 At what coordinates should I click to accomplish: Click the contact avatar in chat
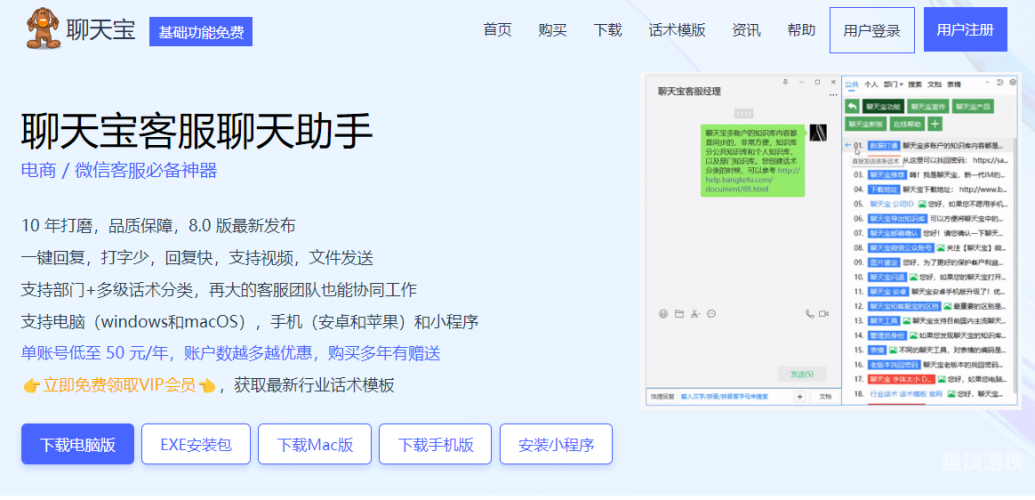(x=818, y=133)
